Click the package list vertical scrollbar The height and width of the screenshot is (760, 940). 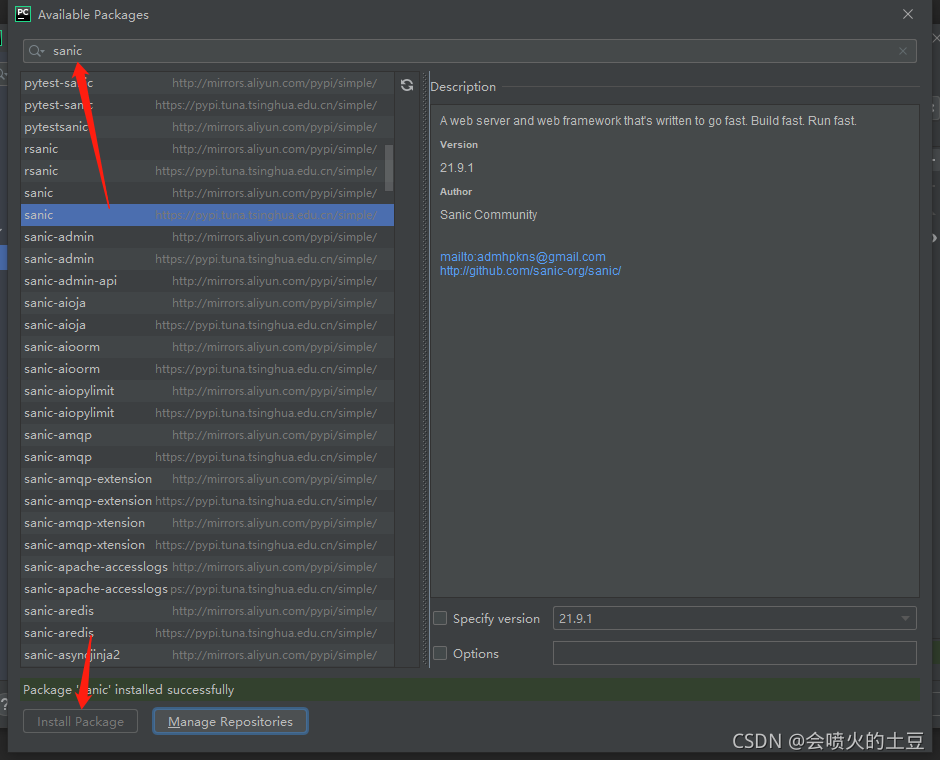pyautogui.click(x=389, y=168)
